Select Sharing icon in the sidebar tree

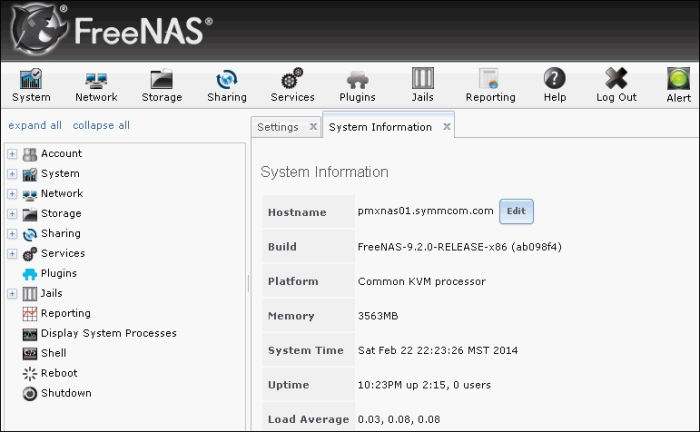(30, 234)
